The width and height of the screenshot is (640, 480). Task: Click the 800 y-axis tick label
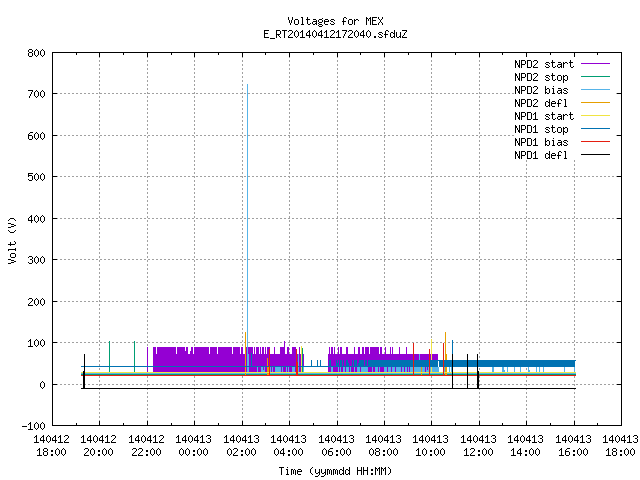click(x=36, y=53)
